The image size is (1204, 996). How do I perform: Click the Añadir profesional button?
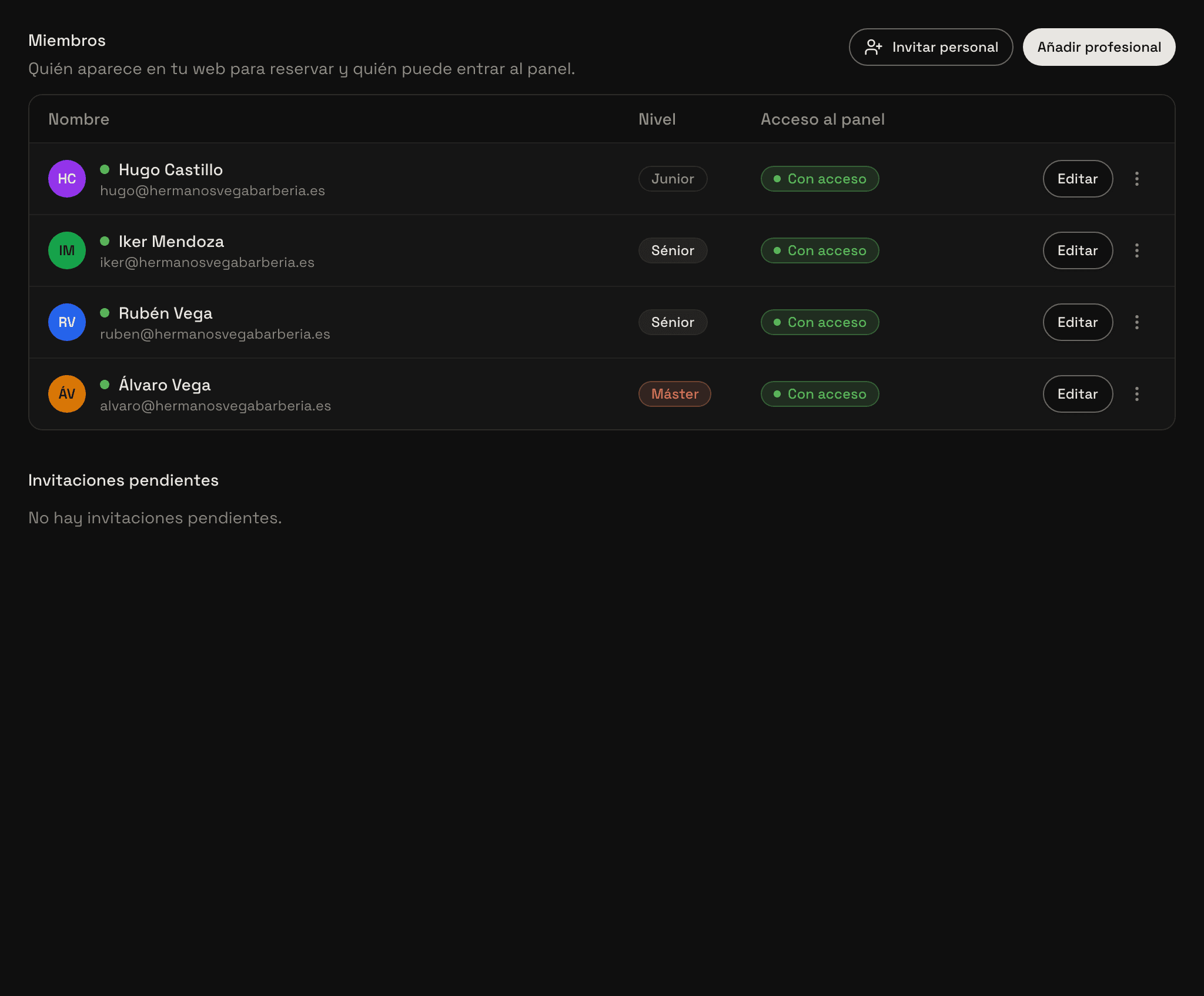[x=1099, y=47]
